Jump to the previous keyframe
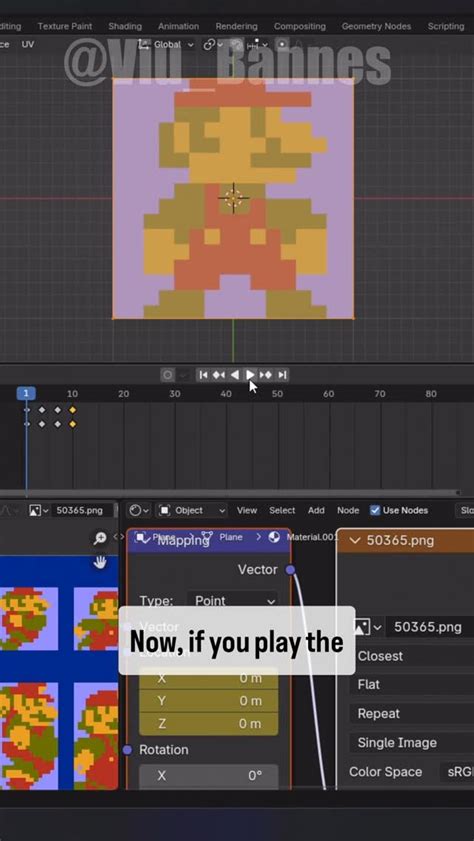 point(219,375)
